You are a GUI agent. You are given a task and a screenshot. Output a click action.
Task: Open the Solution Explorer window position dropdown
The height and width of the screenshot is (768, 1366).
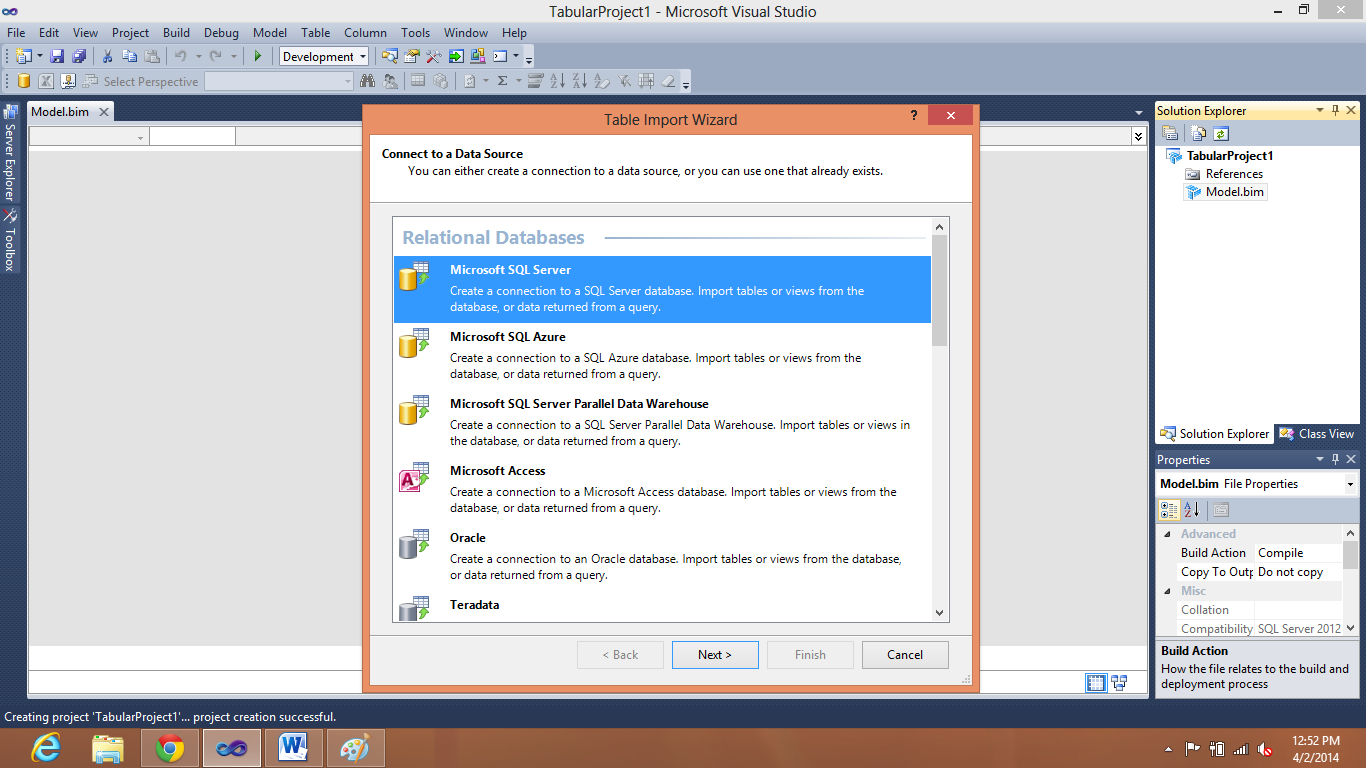pyautogui.click(x=1320, y=111)
